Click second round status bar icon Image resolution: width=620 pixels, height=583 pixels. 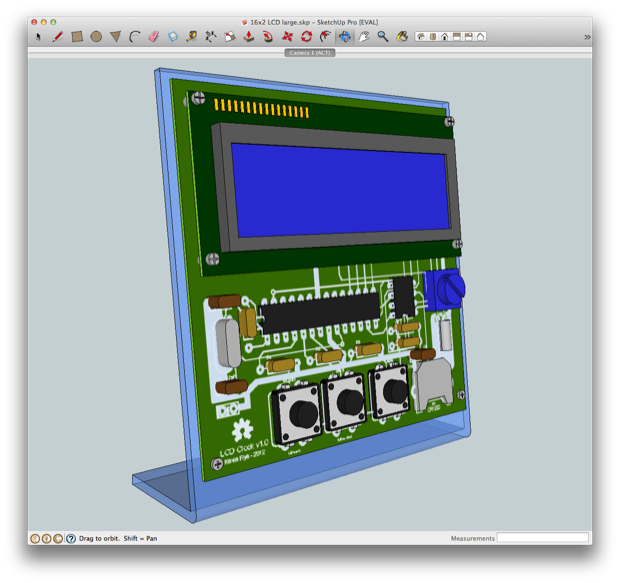click(46, 538)
